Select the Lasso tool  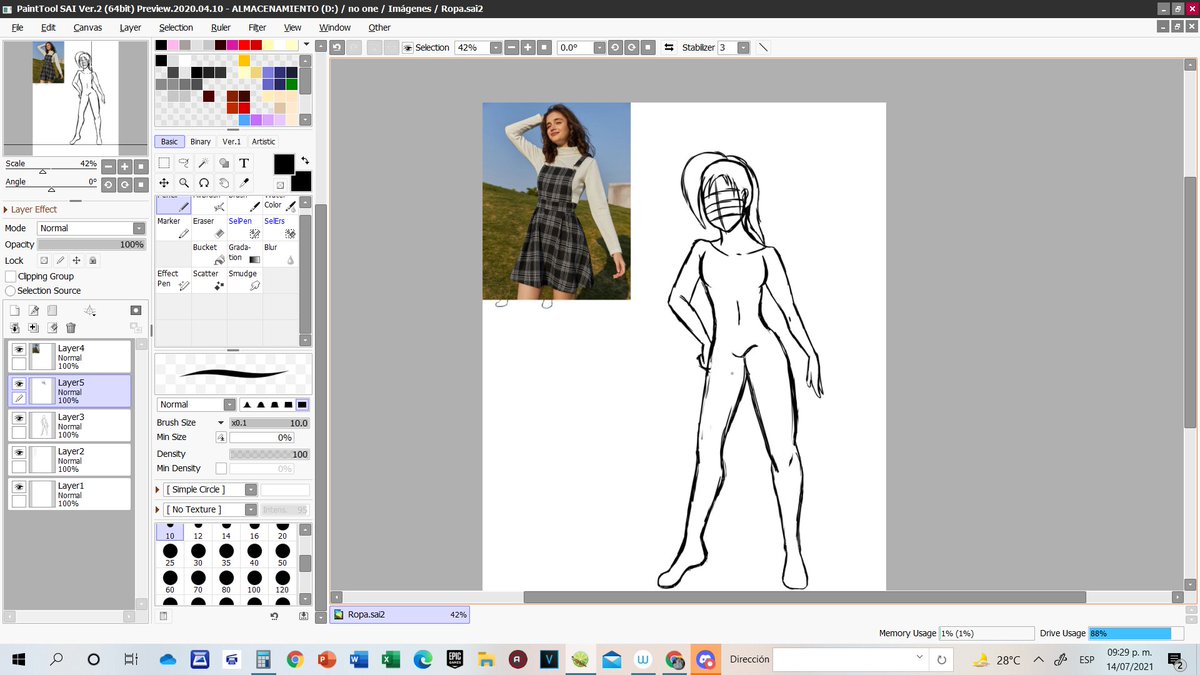pyautogui.click(x=184, y=163)
